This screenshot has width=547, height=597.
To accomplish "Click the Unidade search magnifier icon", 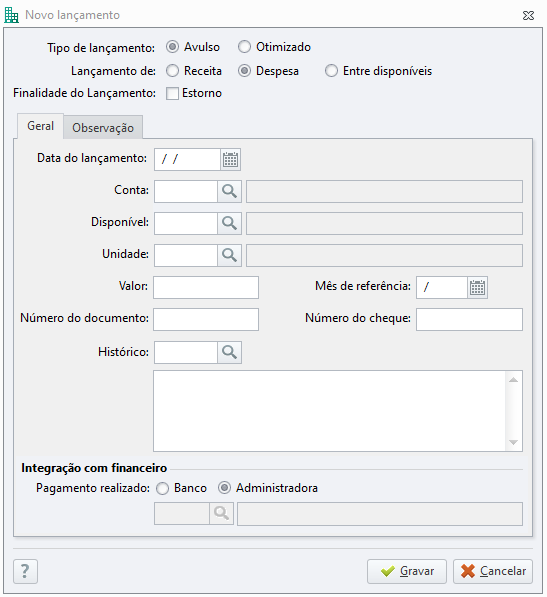I will click(x=229, y=255).
